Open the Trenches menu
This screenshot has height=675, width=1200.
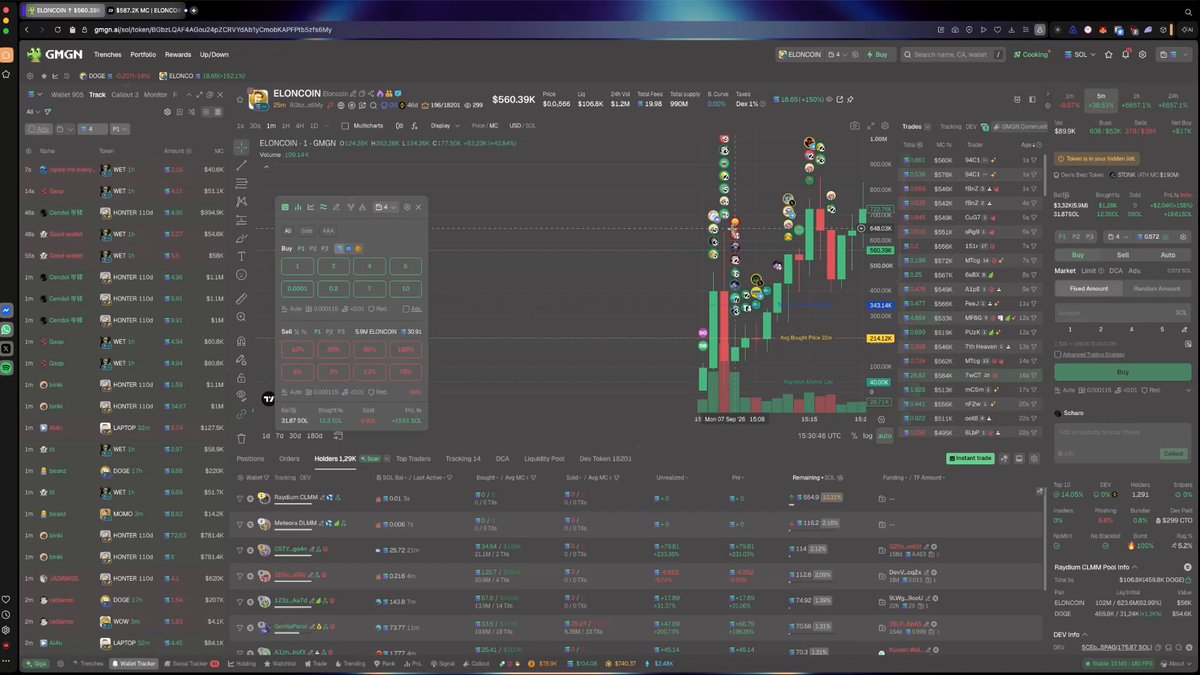(x=107, y=55)
